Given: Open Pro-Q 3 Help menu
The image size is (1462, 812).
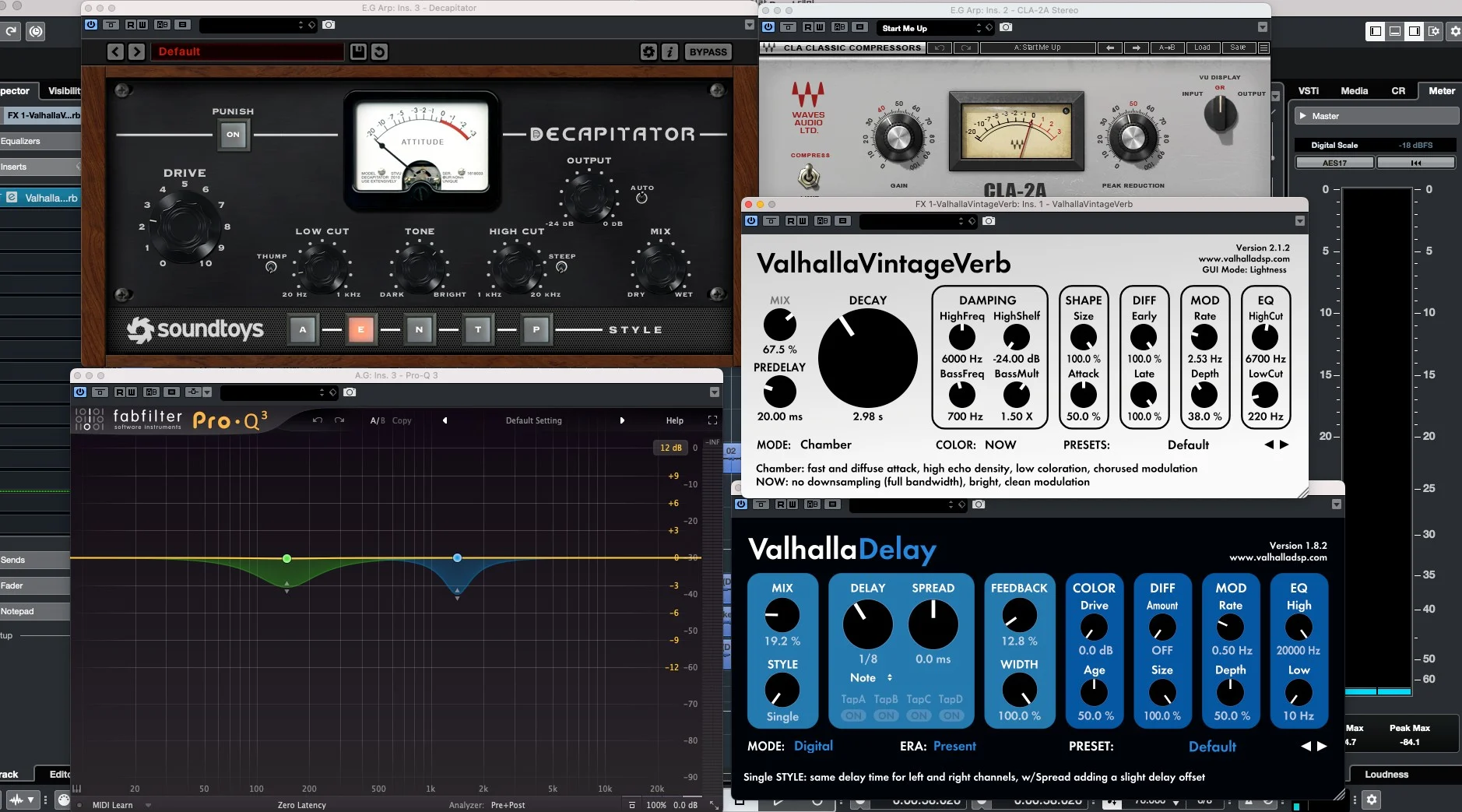Looking at the screenshot, I should [x=674, y=420].
